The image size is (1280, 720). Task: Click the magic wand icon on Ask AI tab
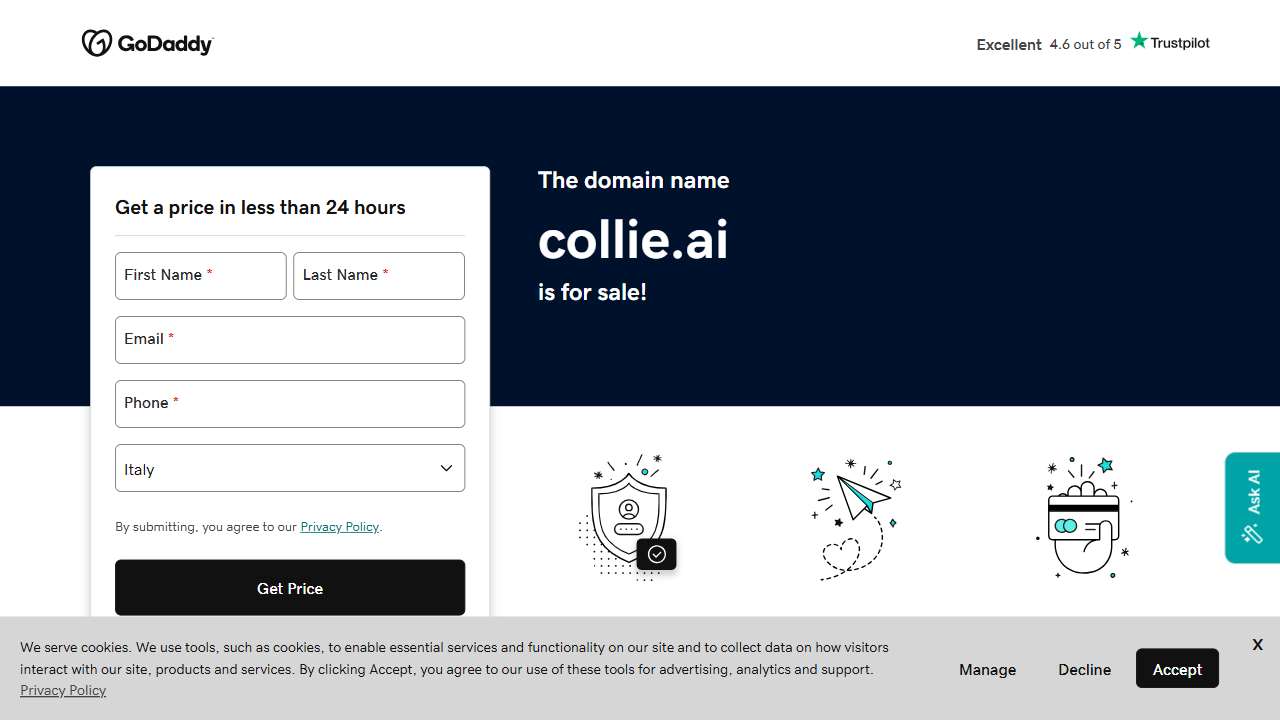point(1252,534)
